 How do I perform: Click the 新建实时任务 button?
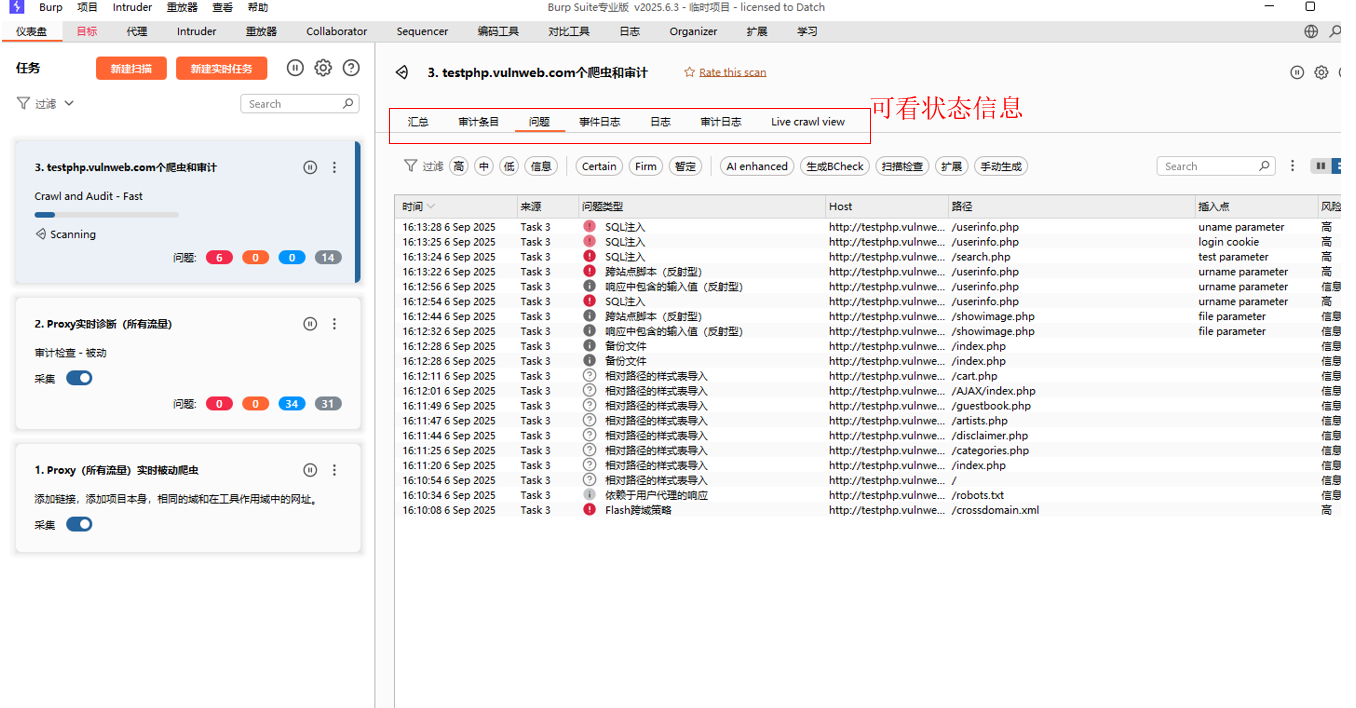point(222,68)
